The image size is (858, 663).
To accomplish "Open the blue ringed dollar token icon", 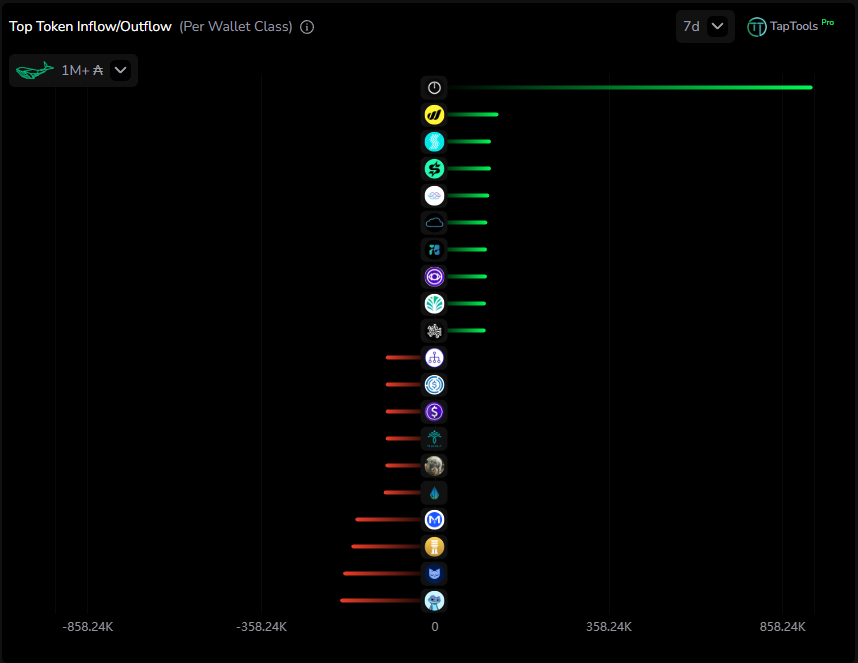I will tap(434, 385).
